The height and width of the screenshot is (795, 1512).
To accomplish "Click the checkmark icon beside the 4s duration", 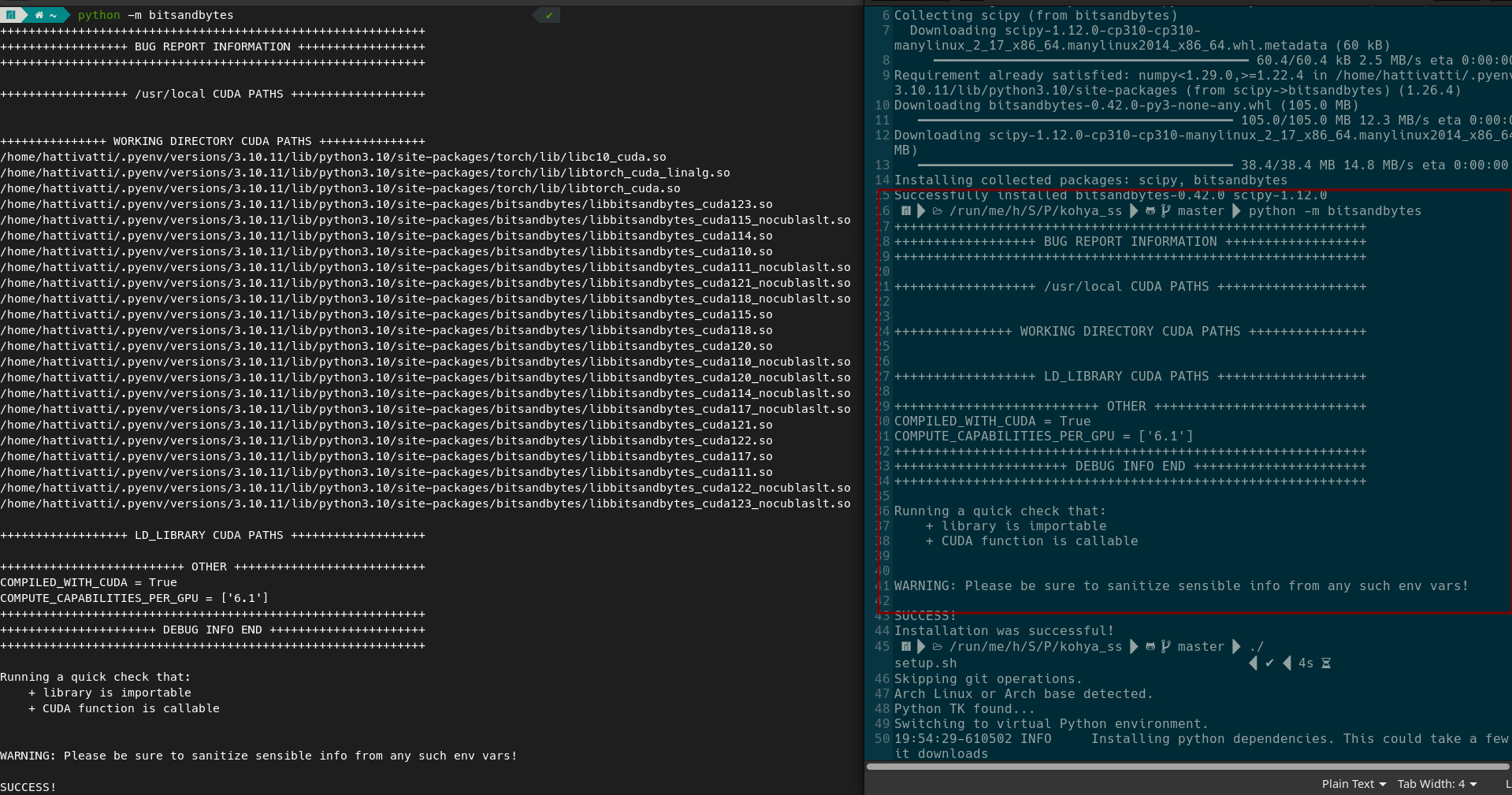I will coord(1269,663).
